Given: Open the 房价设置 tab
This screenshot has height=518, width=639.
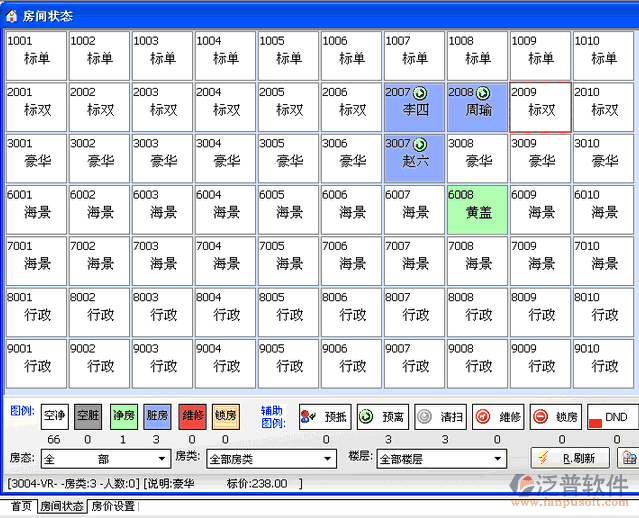Looking at the screenshot, I should click(113, 507).
